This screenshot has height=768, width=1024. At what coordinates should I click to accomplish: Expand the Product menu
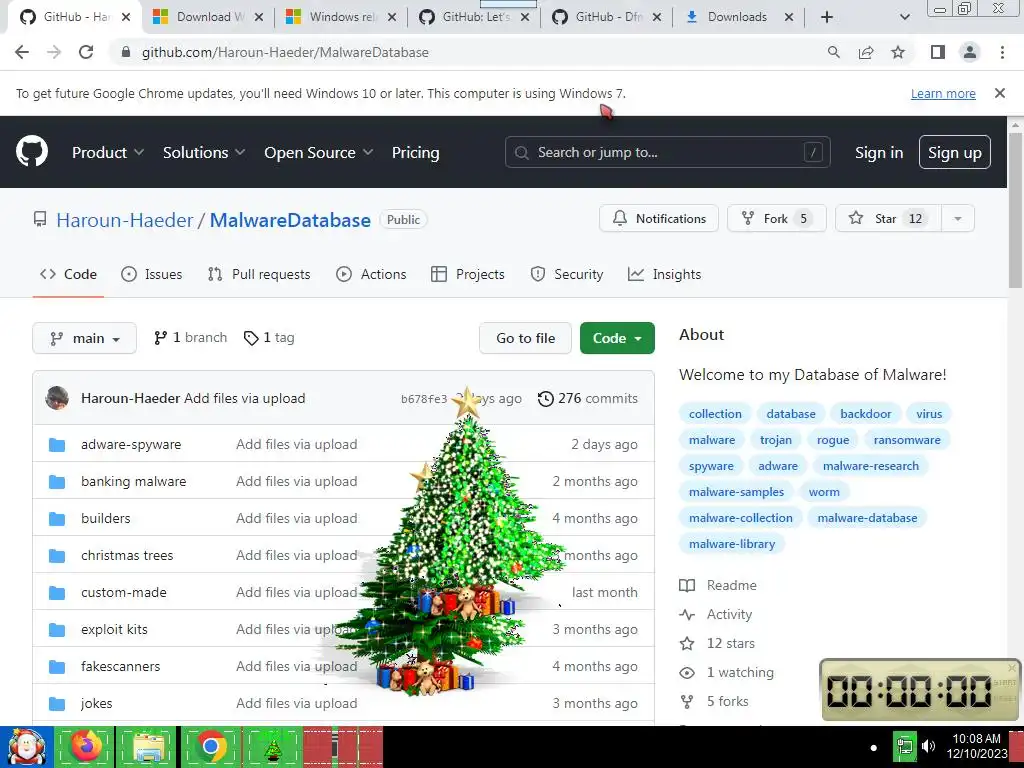click(108, 152)
